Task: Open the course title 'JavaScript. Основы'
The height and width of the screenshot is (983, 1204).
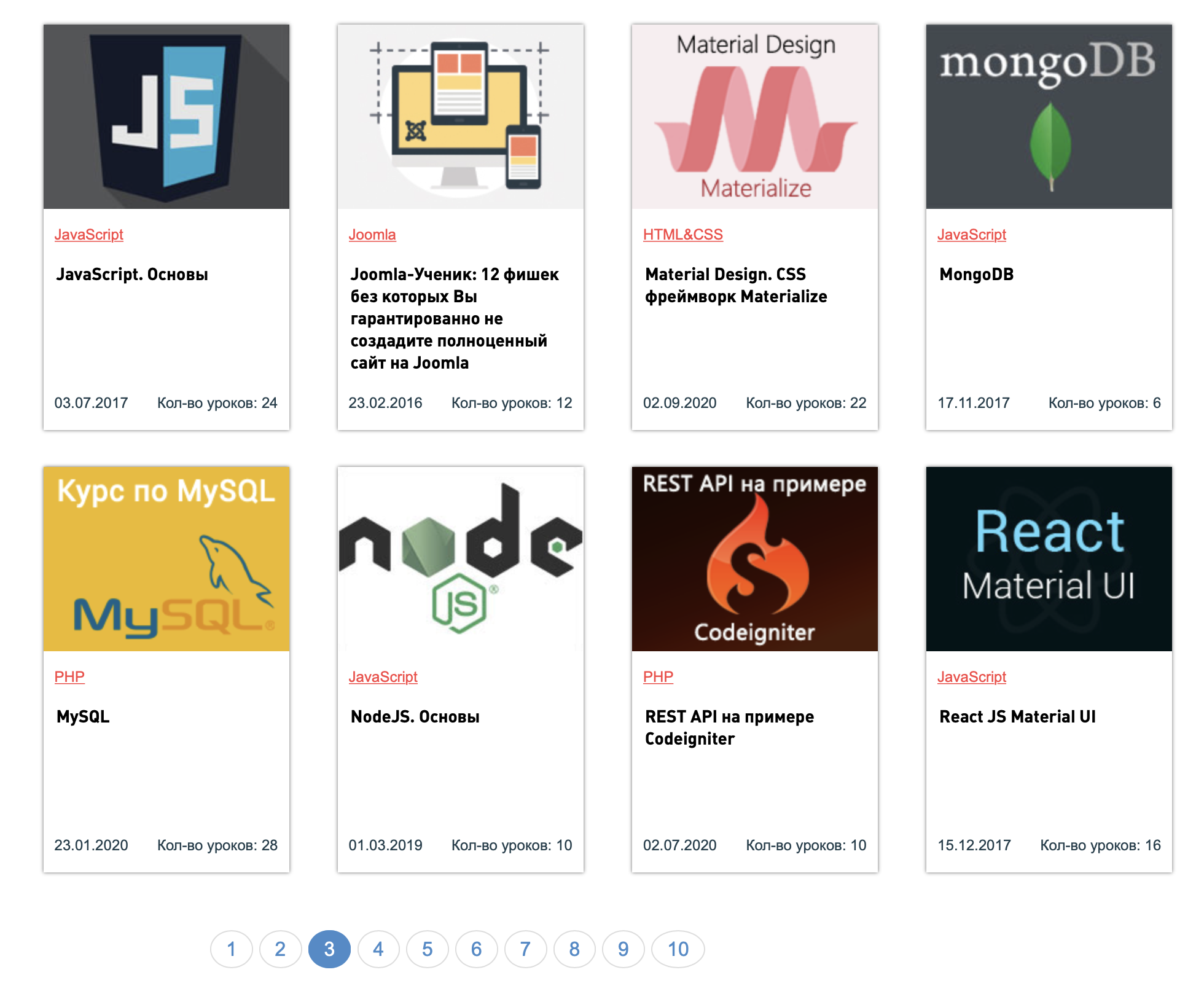Action: click(132, 275)
